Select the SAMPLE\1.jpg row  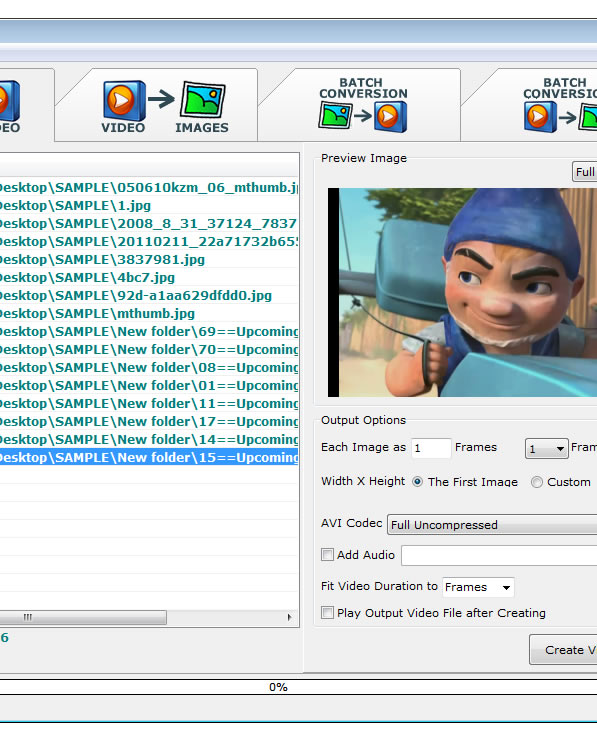pos(149,205)
